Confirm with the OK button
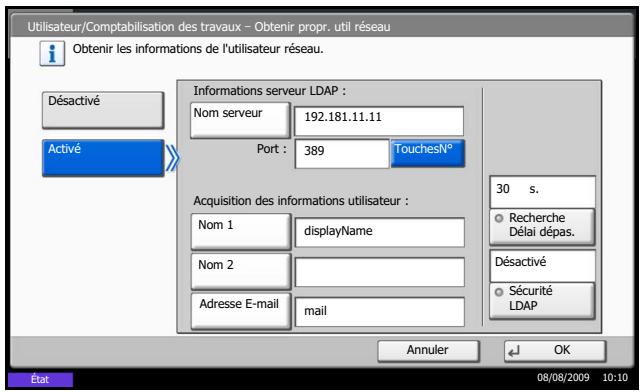Image resolution: width=643 pixels, height=392 pixels. pos(555,351)
